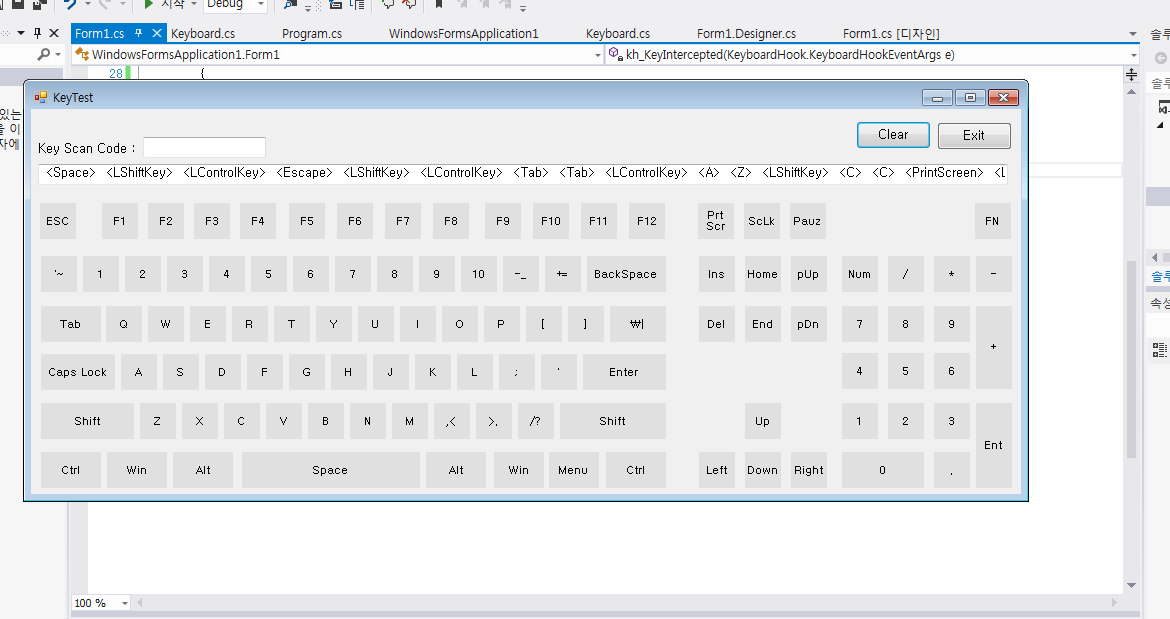Click the green Start debugging arrow
The width and height of the screenshot is (1170, 619).
point(148,4)
